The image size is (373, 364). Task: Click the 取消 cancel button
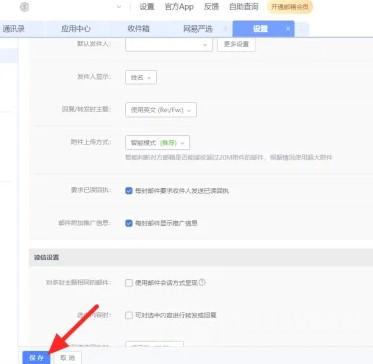[x=68, y=358]
